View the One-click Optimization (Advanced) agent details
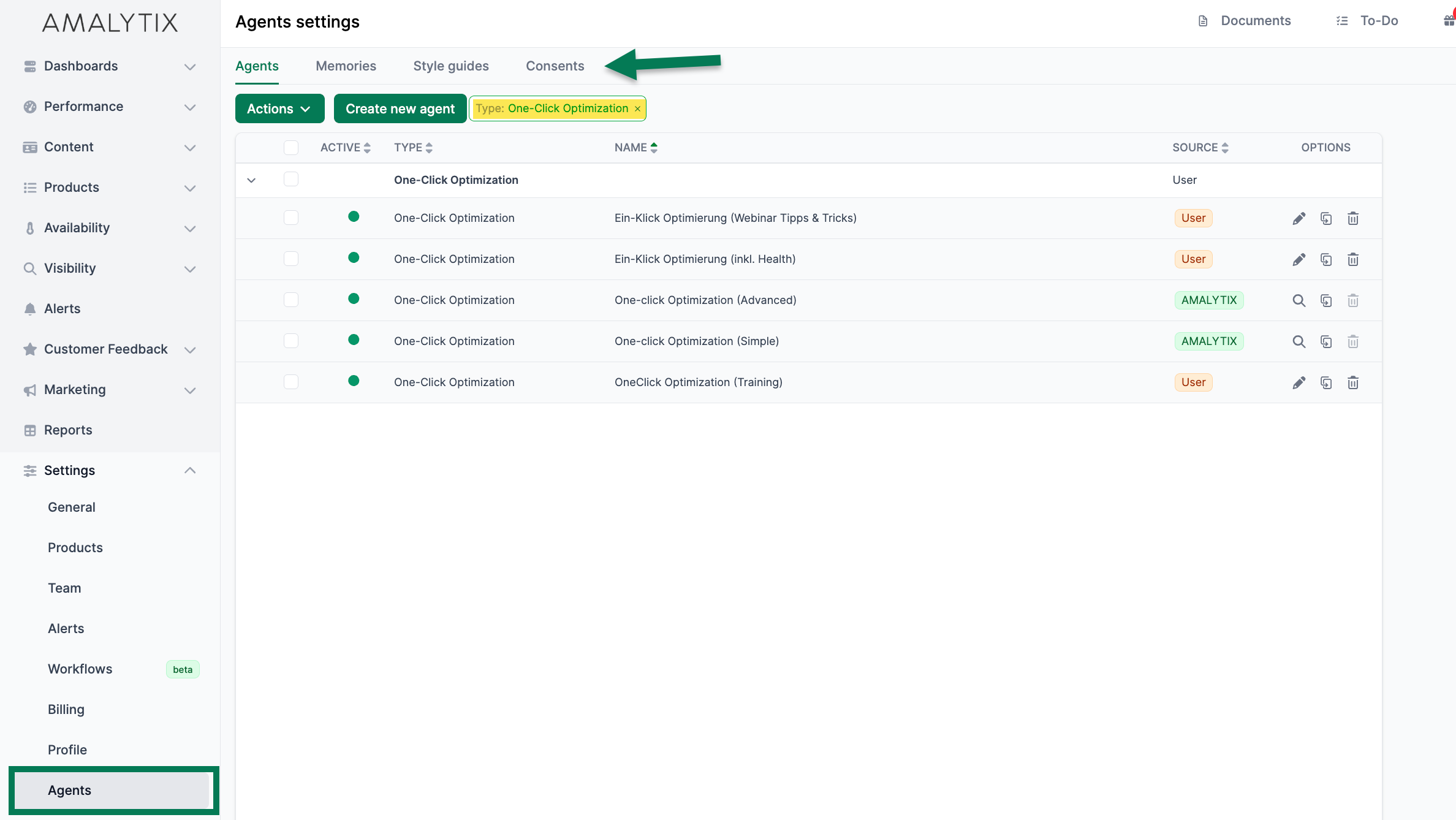Image resolution: width=1456 pixels, height=820 pixels. click(x=1299, y=300)
